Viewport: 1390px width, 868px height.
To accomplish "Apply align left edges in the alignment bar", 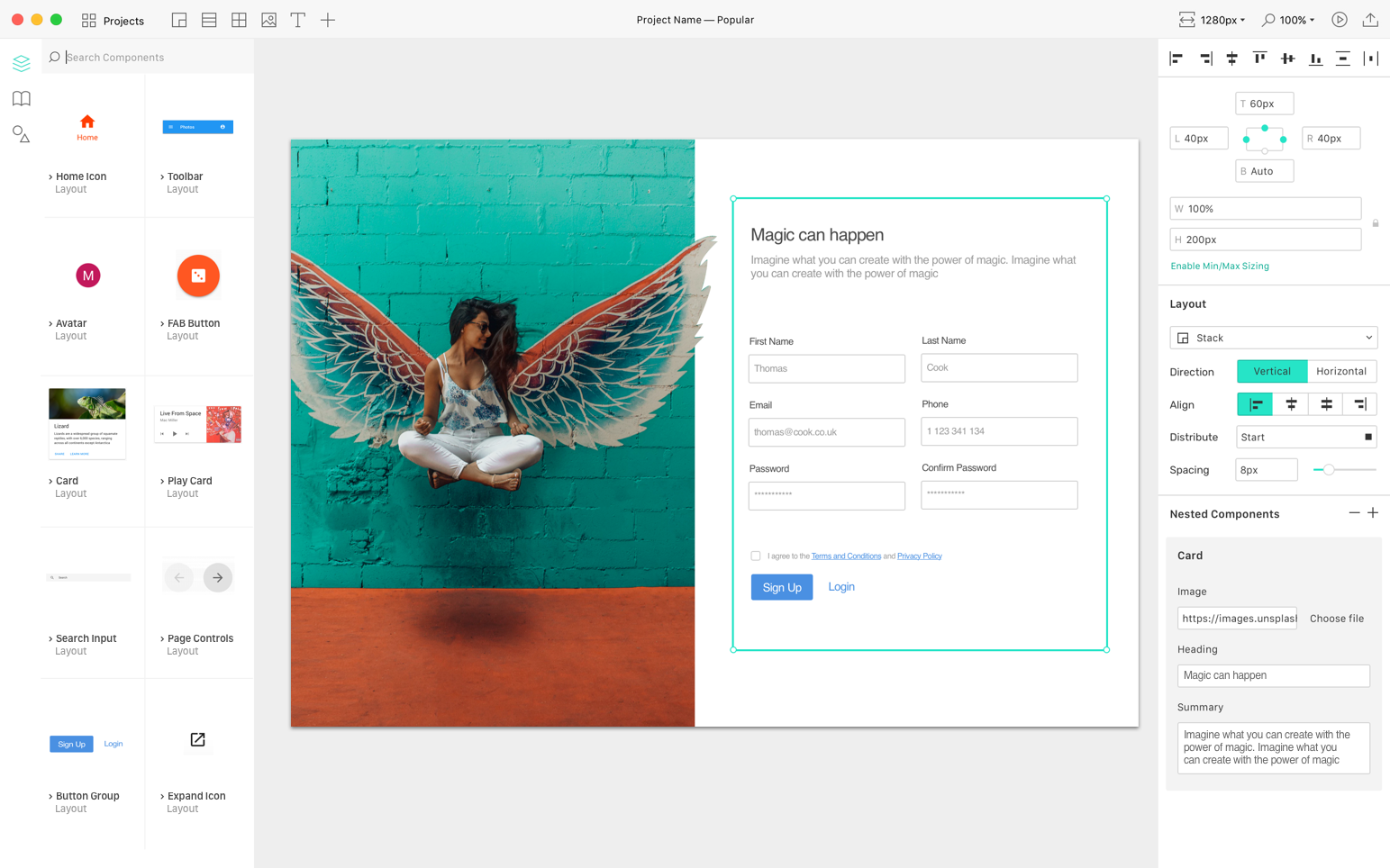I will click(x=1176, y=58).
